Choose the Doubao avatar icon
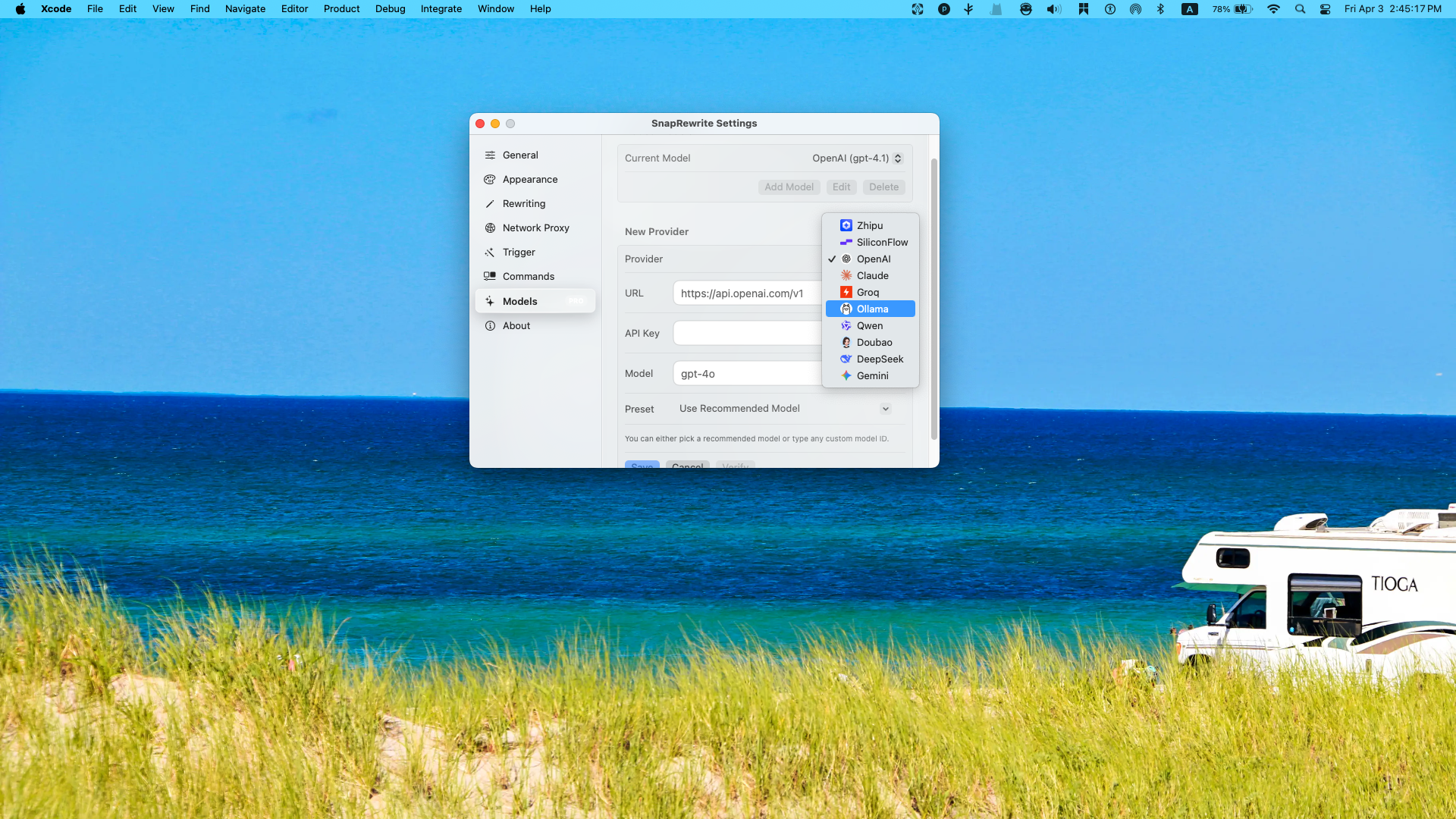This screenshot has width=1456, height=819. (846, 342)
